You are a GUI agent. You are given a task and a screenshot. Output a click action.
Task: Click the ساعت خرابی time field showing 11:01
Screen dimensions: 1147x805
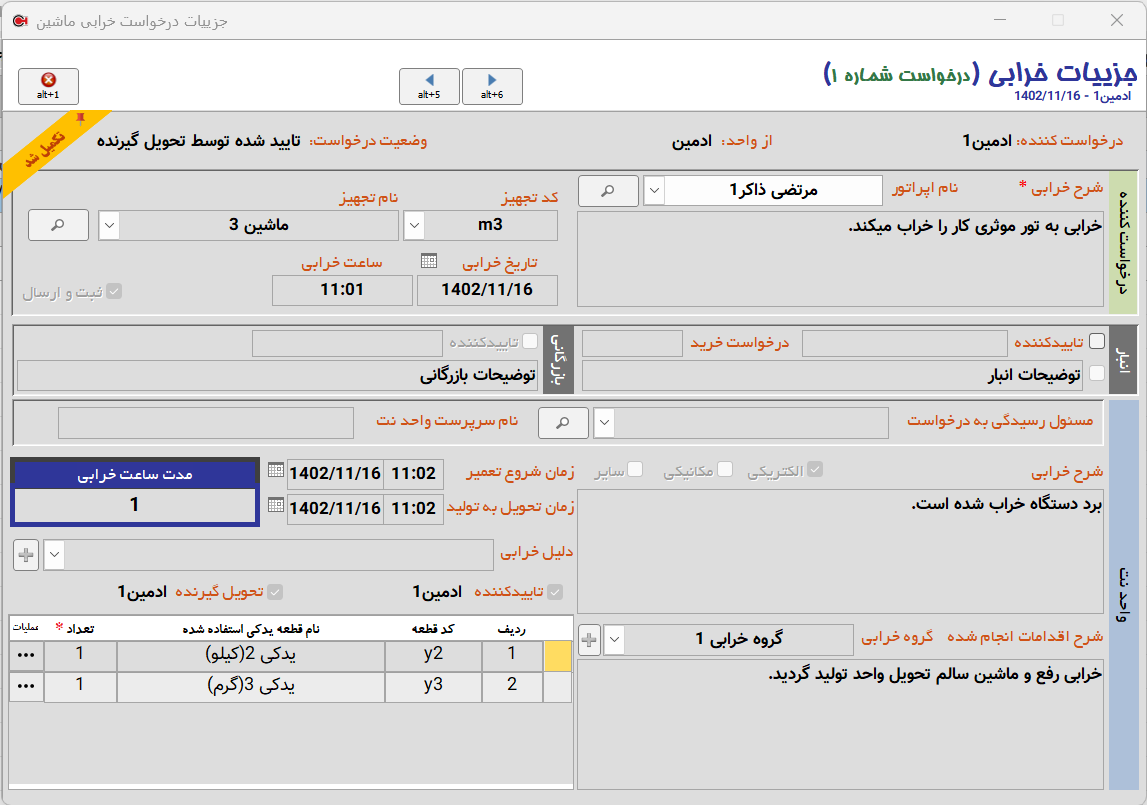pyautogui.click(x=342, y=290)
